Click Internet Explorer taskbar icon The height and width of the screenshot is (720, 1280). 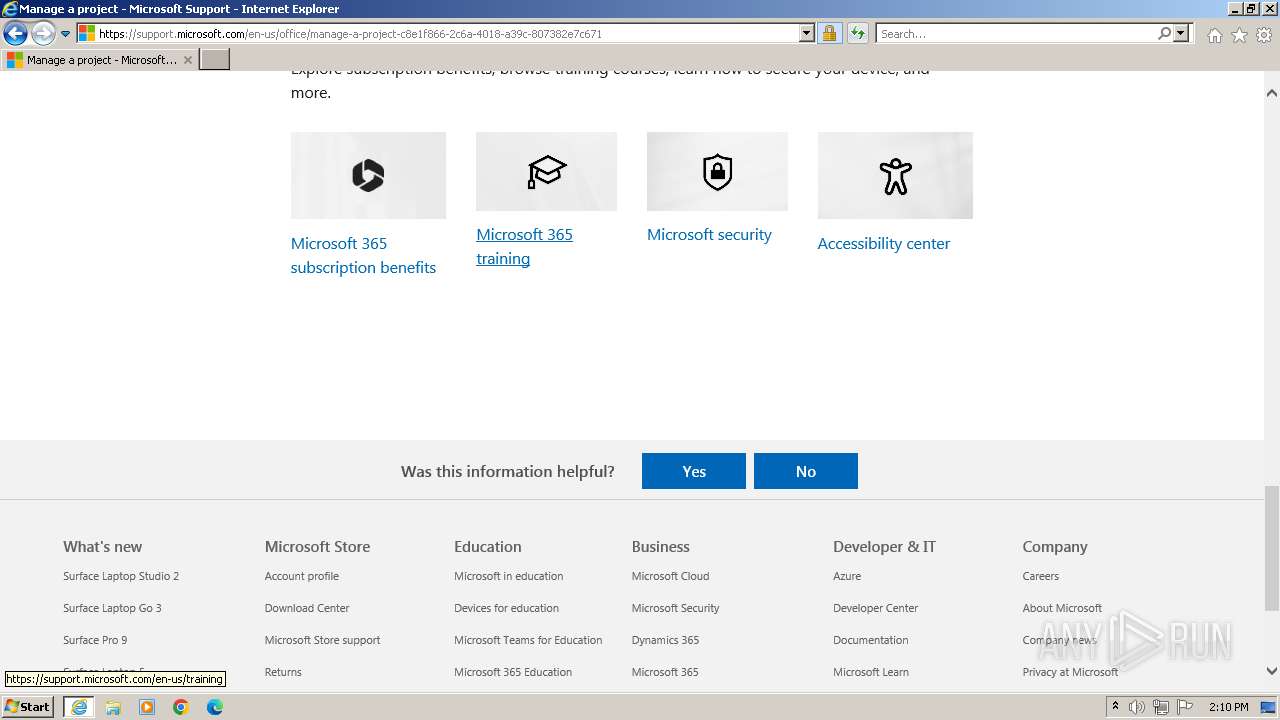[79, 707]
